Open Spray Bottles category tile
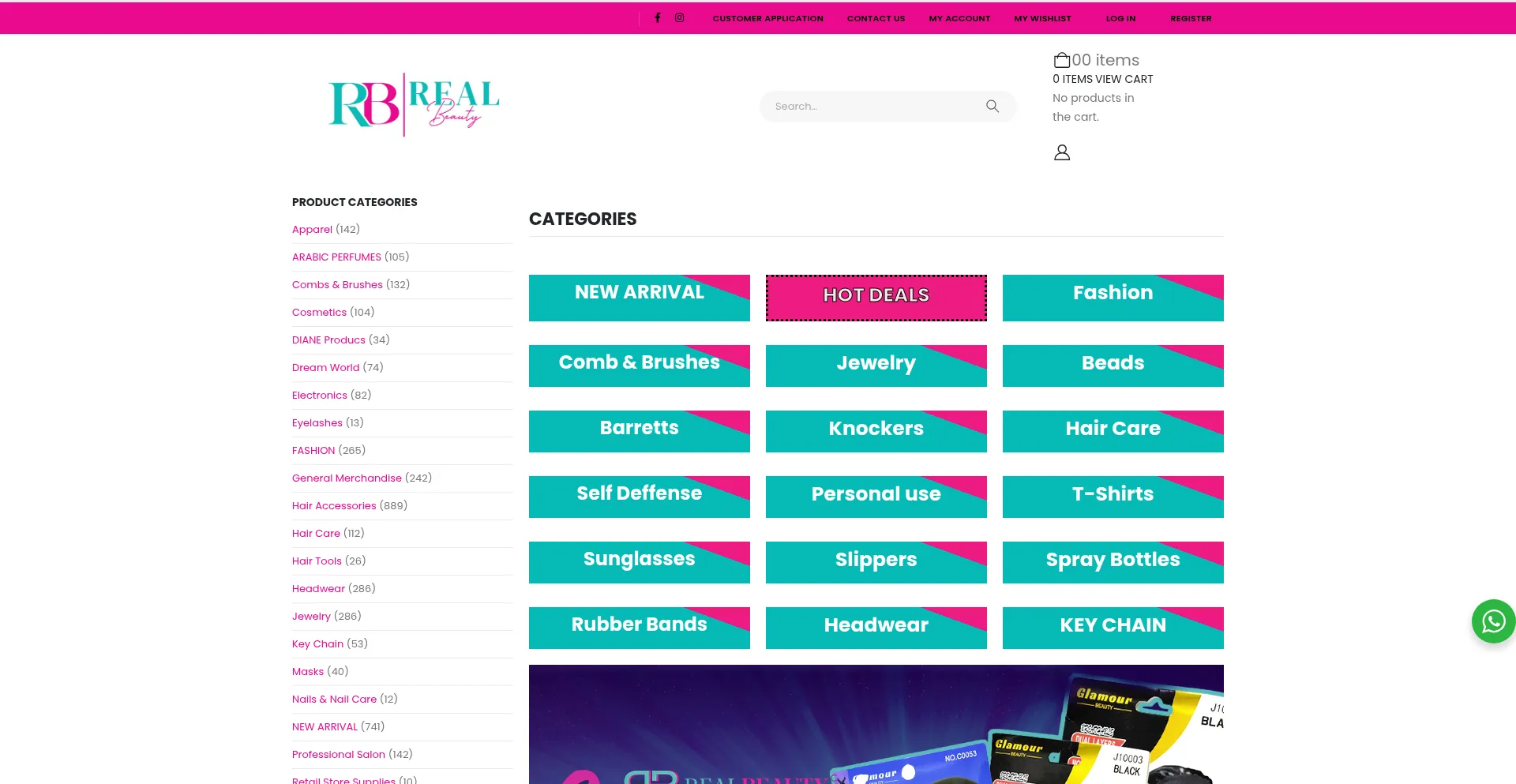Screen dimensions: 1516x784 point(1113,562)
